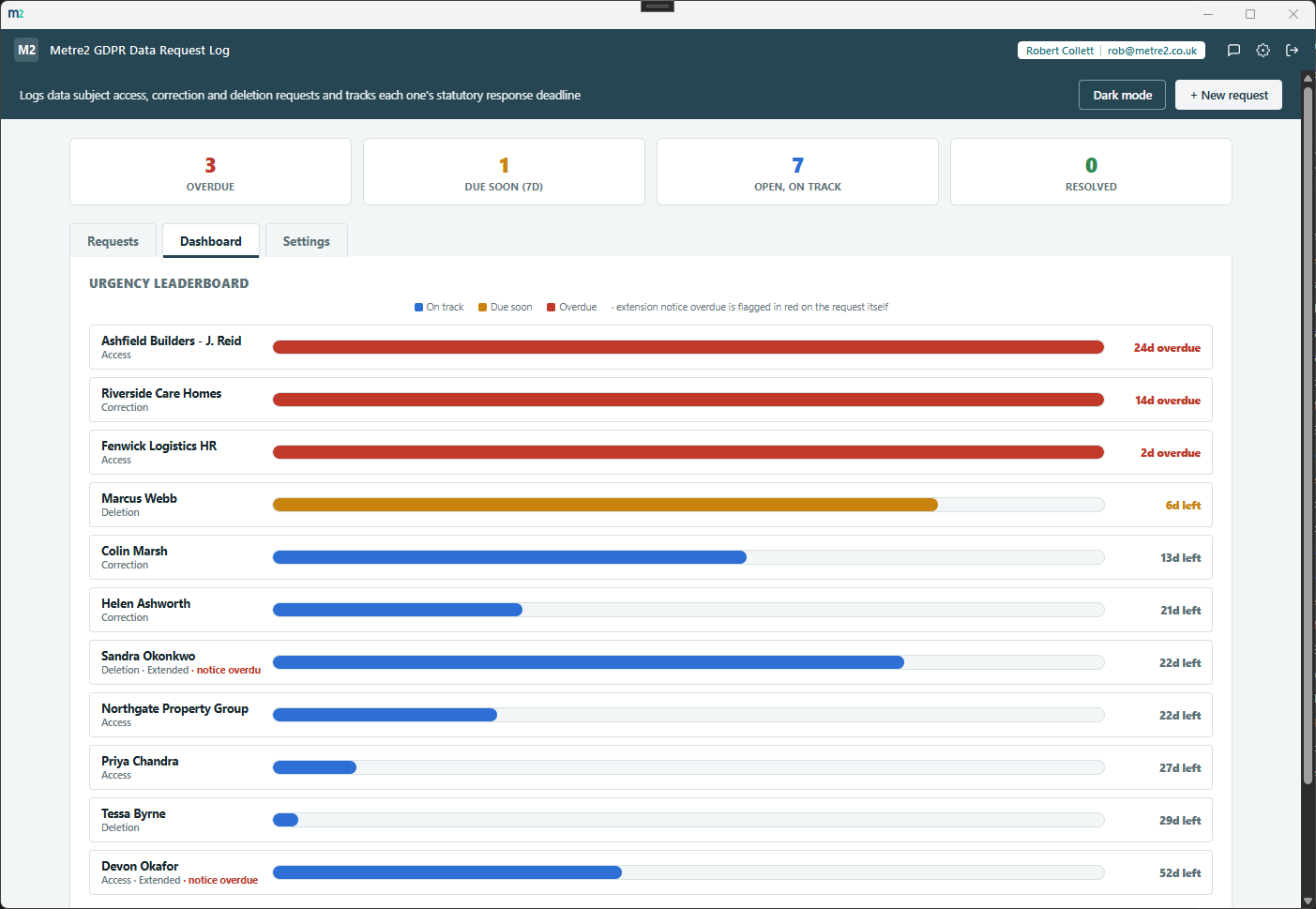Click the blue On track legend swatch
1316x909 pixels.
click(x=419, y=307)
